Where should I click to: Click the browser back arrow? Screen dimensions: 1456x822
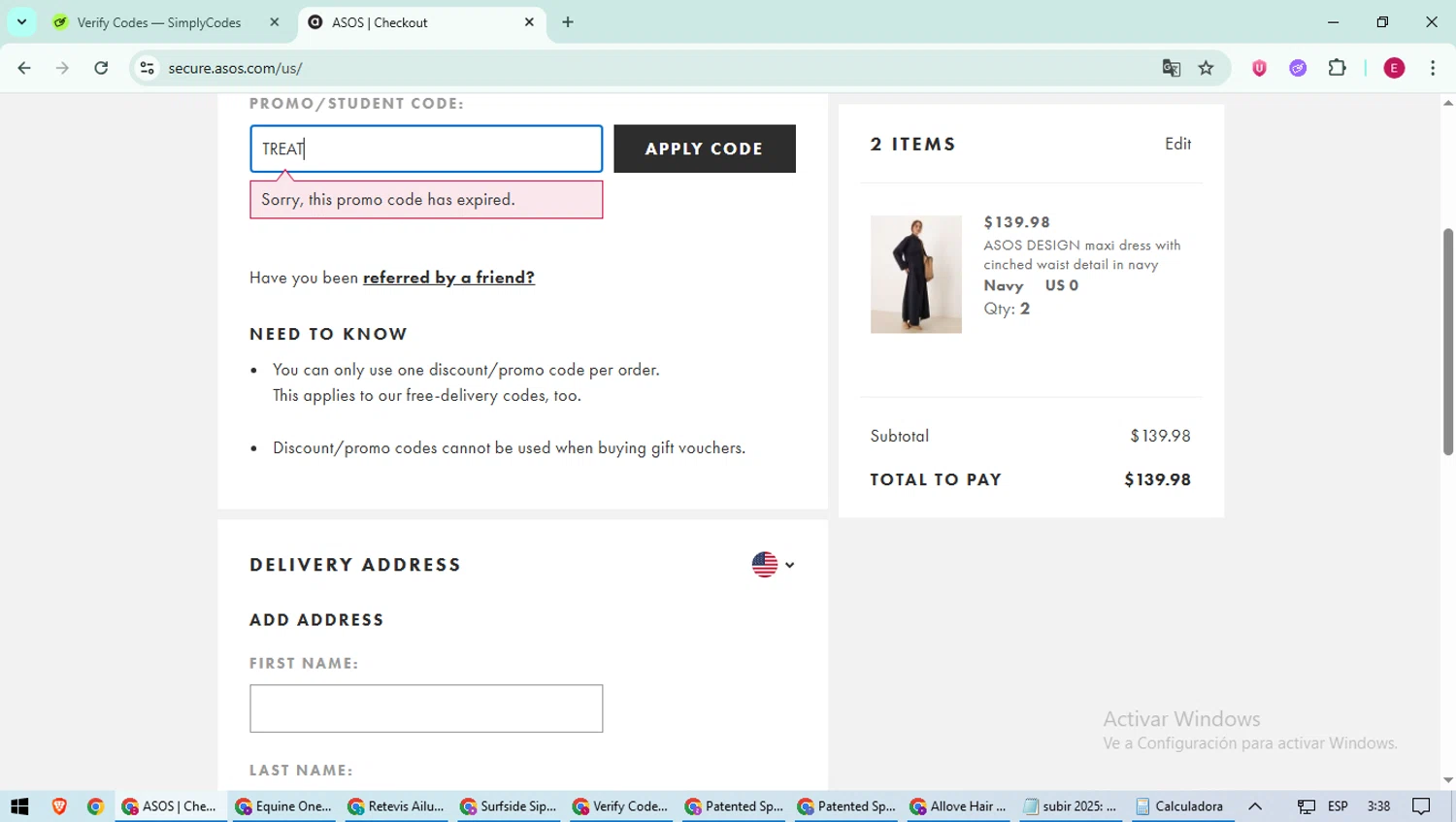point(24,68)
